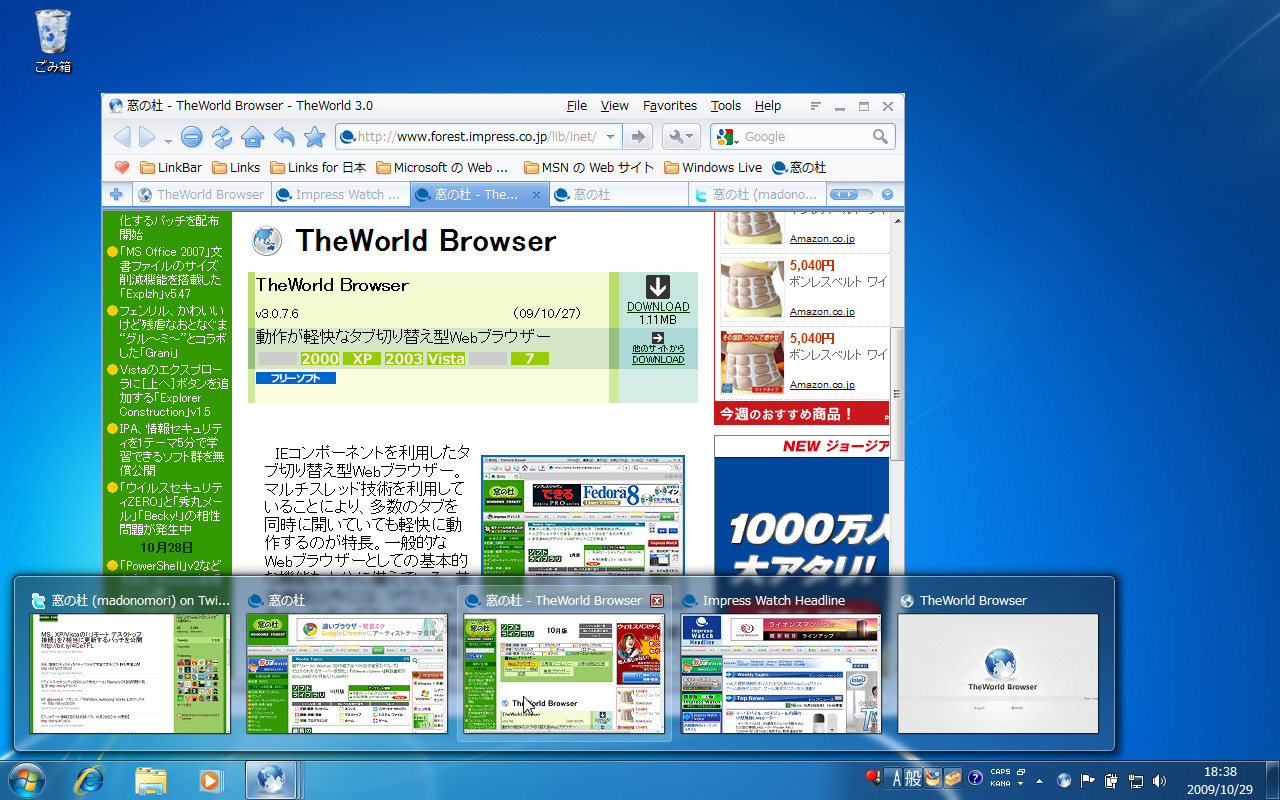Go to the Home page icon
This screenshot has width=1280, height=800.
pyautogui.click(x=253, y=137)
